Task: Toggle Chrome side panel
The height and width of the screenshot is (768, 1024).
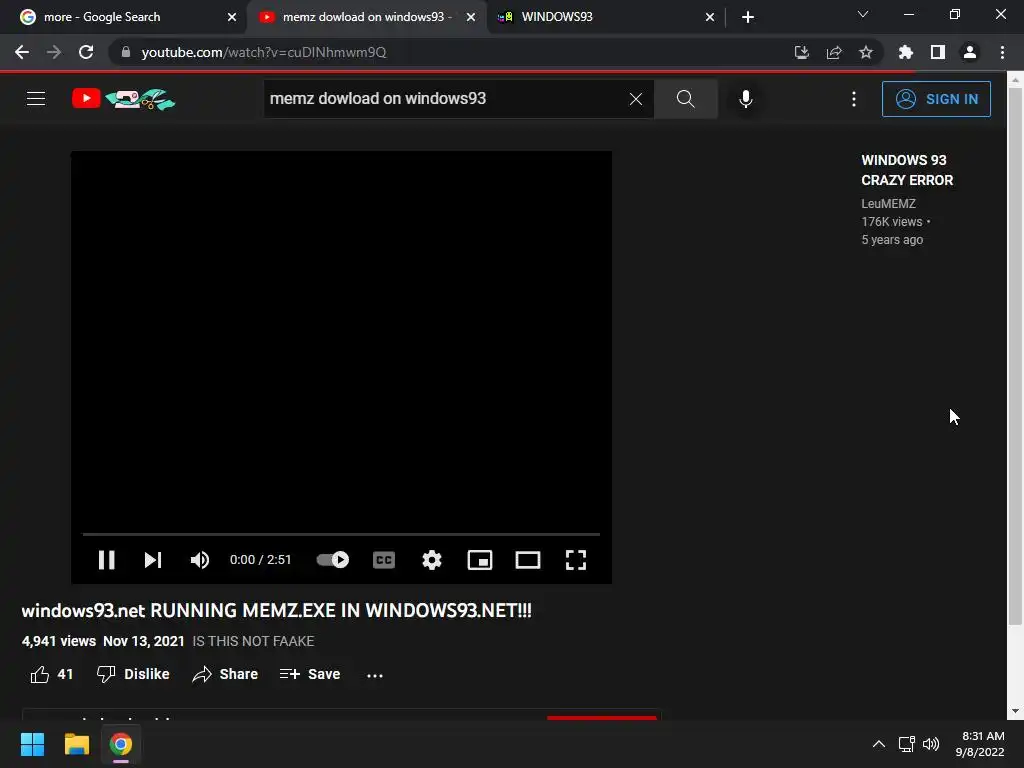Action: tap(938, 52)
